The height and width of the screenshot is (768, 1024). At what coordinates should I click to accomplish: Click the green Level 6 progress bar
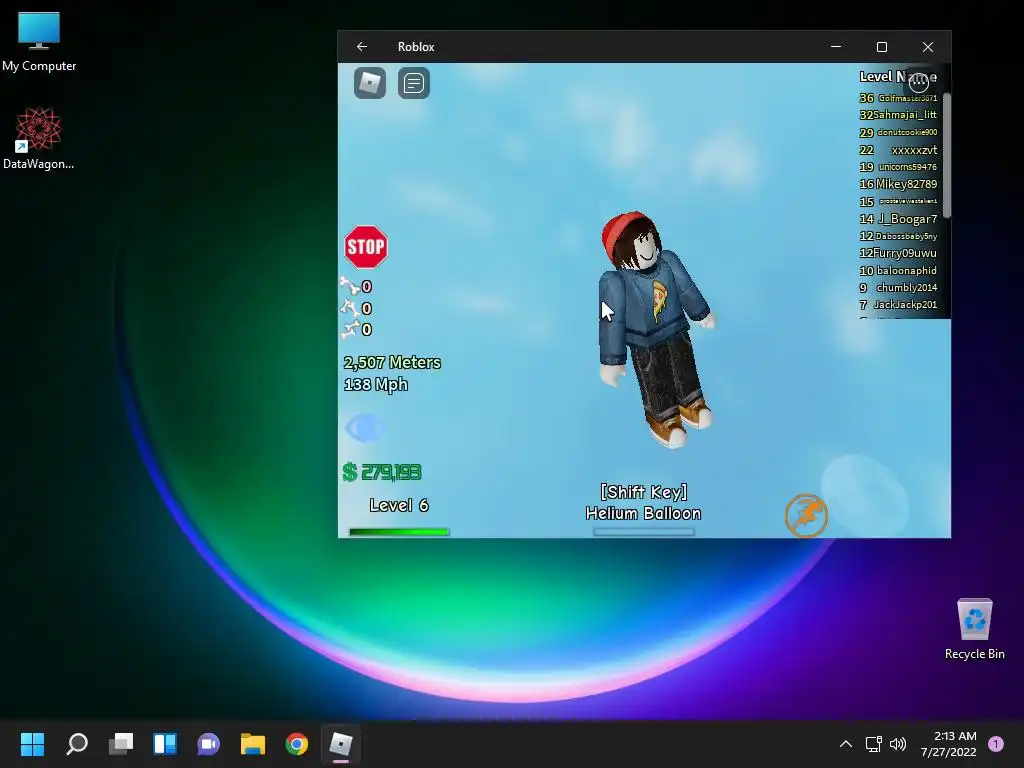tap(399, 532)
